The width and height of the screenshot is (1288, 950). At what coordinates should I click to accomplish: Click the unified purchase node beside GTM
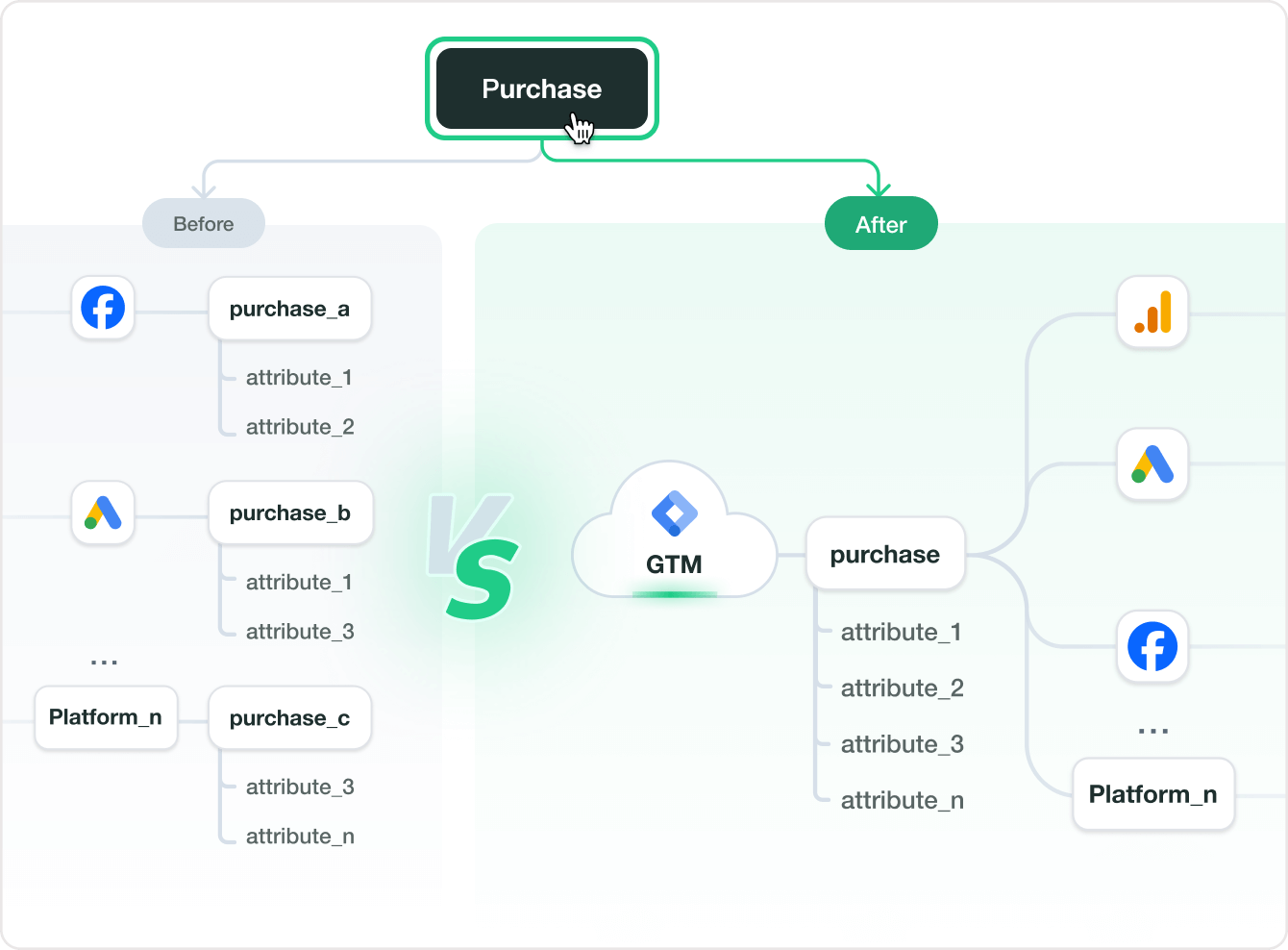tap(884, 555)
